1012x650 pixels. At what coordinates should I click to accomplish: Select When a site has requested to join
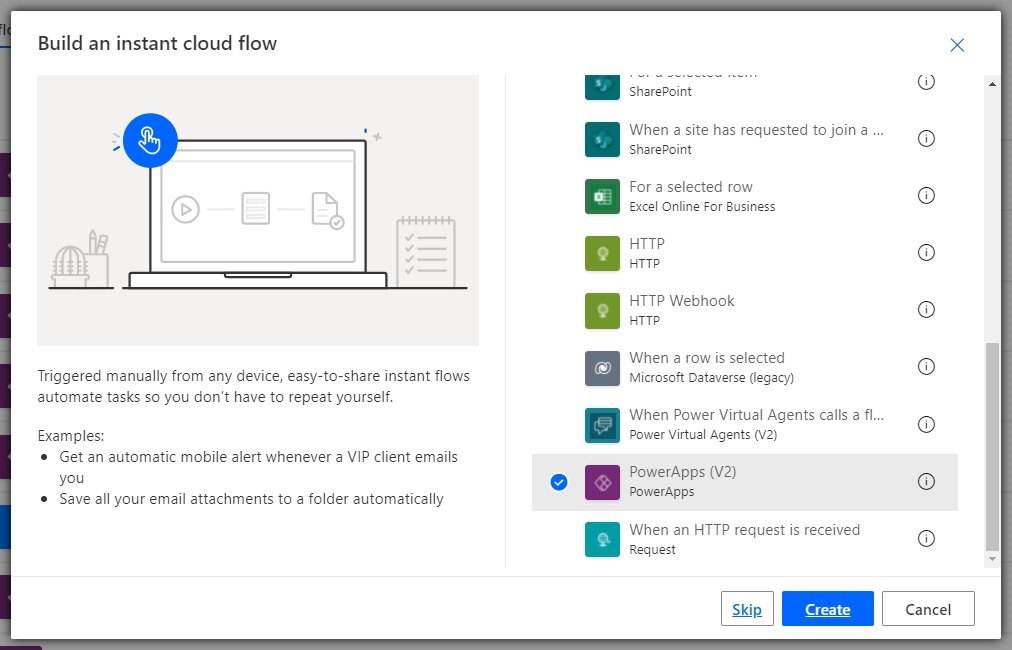745,139
